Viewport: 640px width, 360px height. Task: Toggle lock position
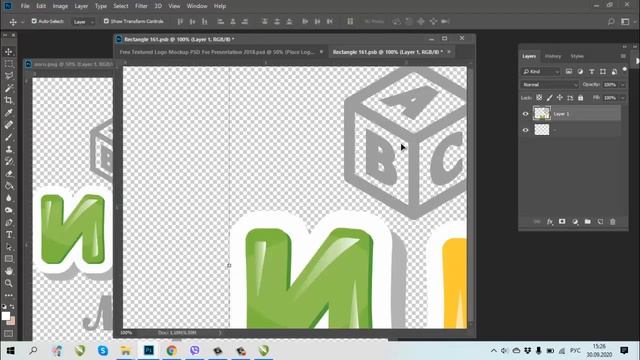pos(560,98)
